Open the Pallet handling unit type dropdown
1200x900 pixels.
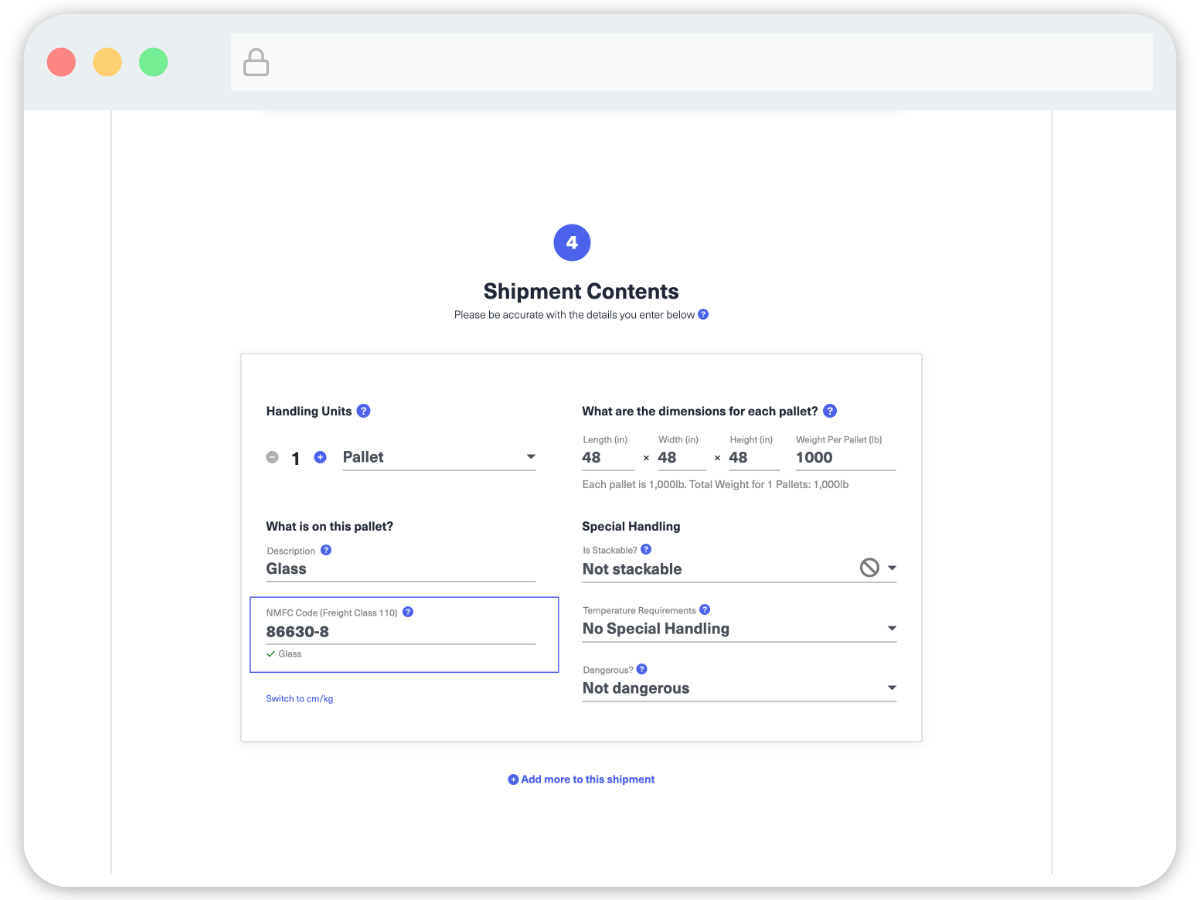(438, 457)
